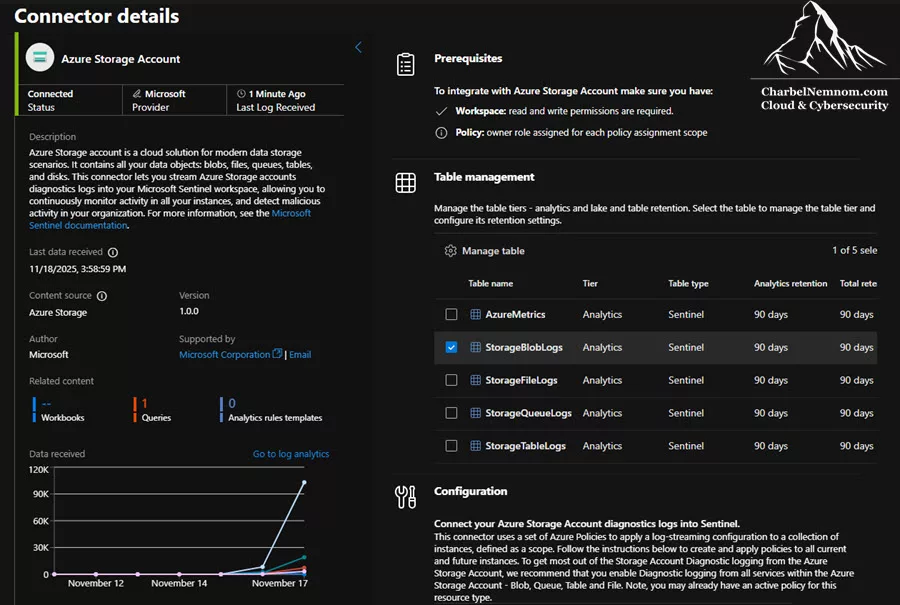Select the StorageQueueLogs table name
The image size is (900, 605).
[529, 413]
